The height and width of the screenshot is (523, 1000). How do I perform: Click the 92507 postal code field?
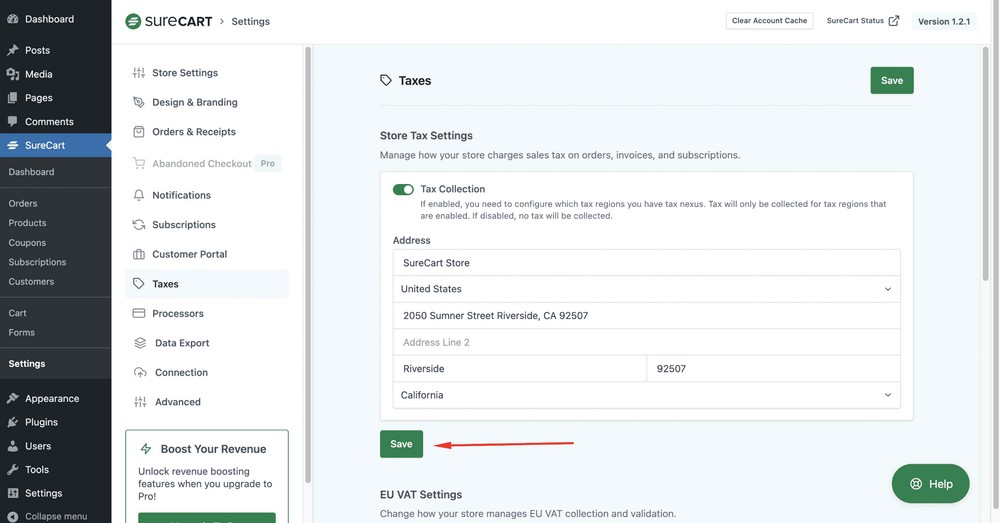coord(773,369)
